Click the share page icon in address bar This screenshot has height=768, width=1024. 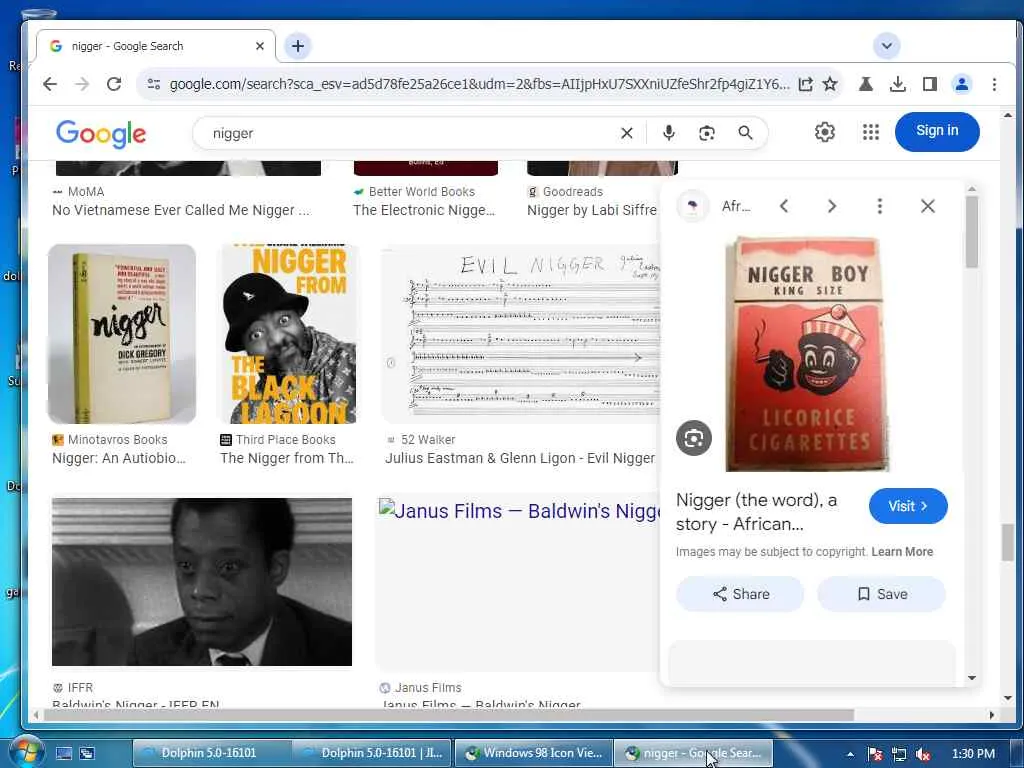tap(805, 84)
